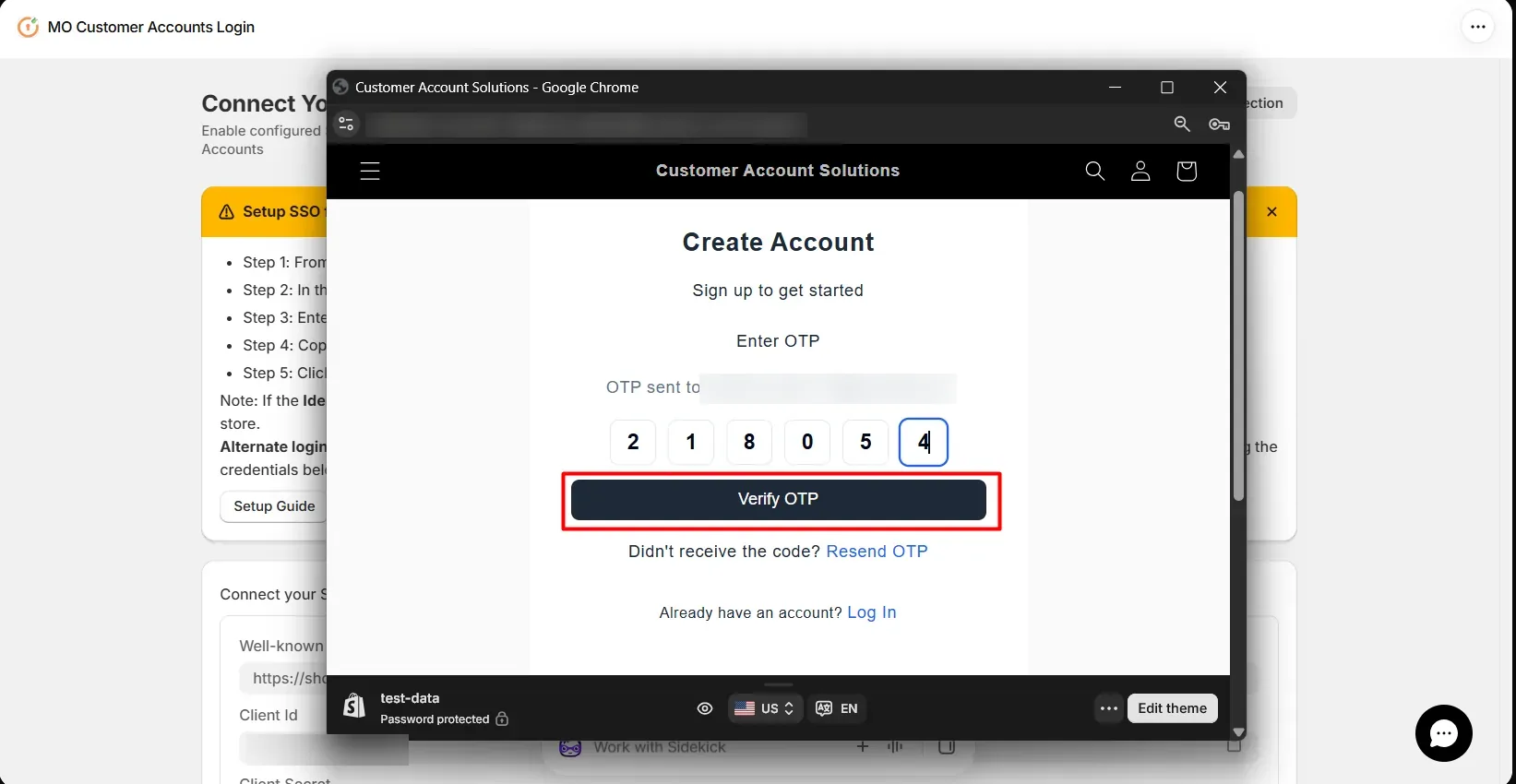Click the Resend OTP link
Viewport: 1516px width, 784px height.
pos(877,552)
